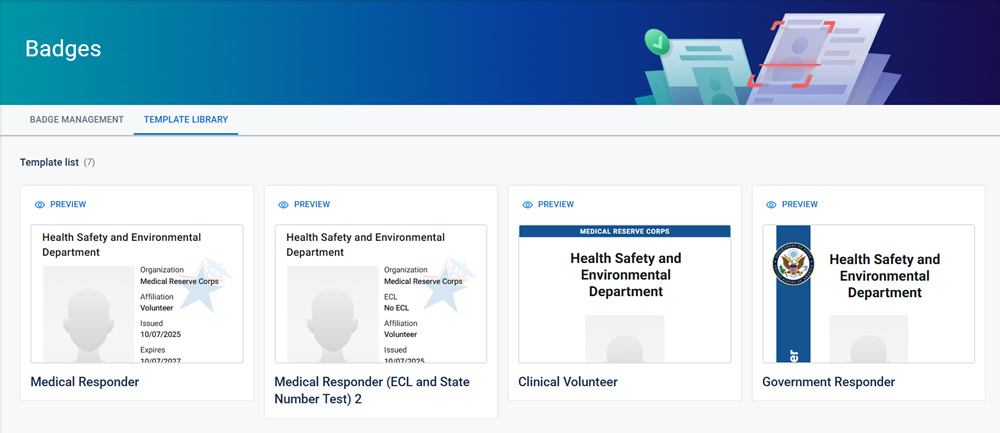Select the ECL and State Number Test badge thumbnail
The image size is (1000, 433).
point(381,294)
